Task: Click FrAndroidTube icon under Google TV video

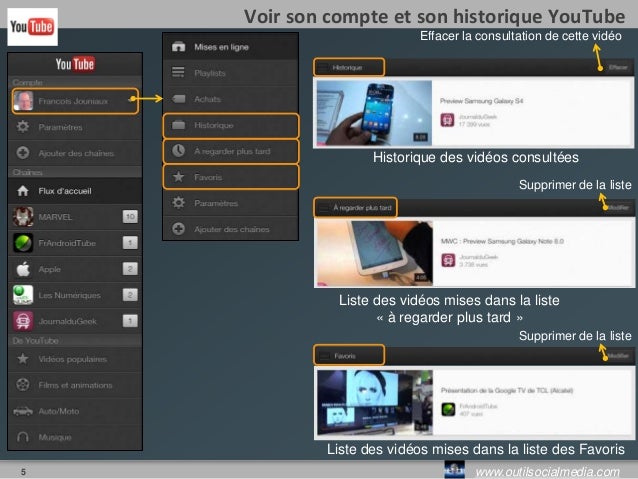Action: tap(448, 409)
